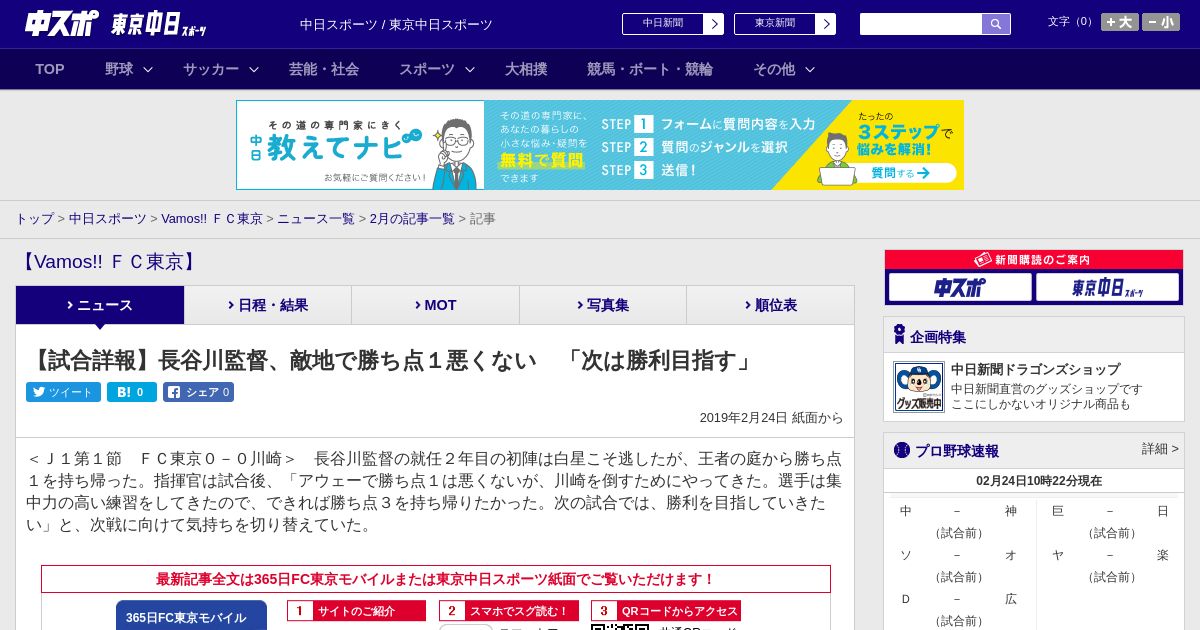Screen dimensions: 1200x630
Task: Select the ニュース tab
Action: (100, 305)
